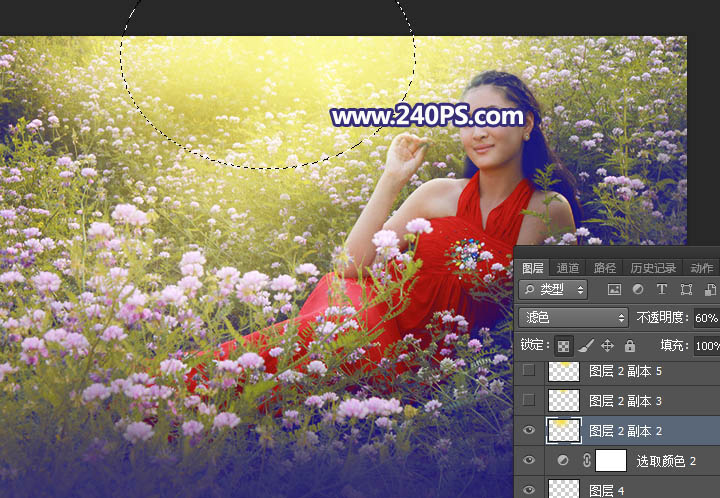The image size is (720, 498).
Task: Filter layers by type (T) icon
Action: pos(661,290)
